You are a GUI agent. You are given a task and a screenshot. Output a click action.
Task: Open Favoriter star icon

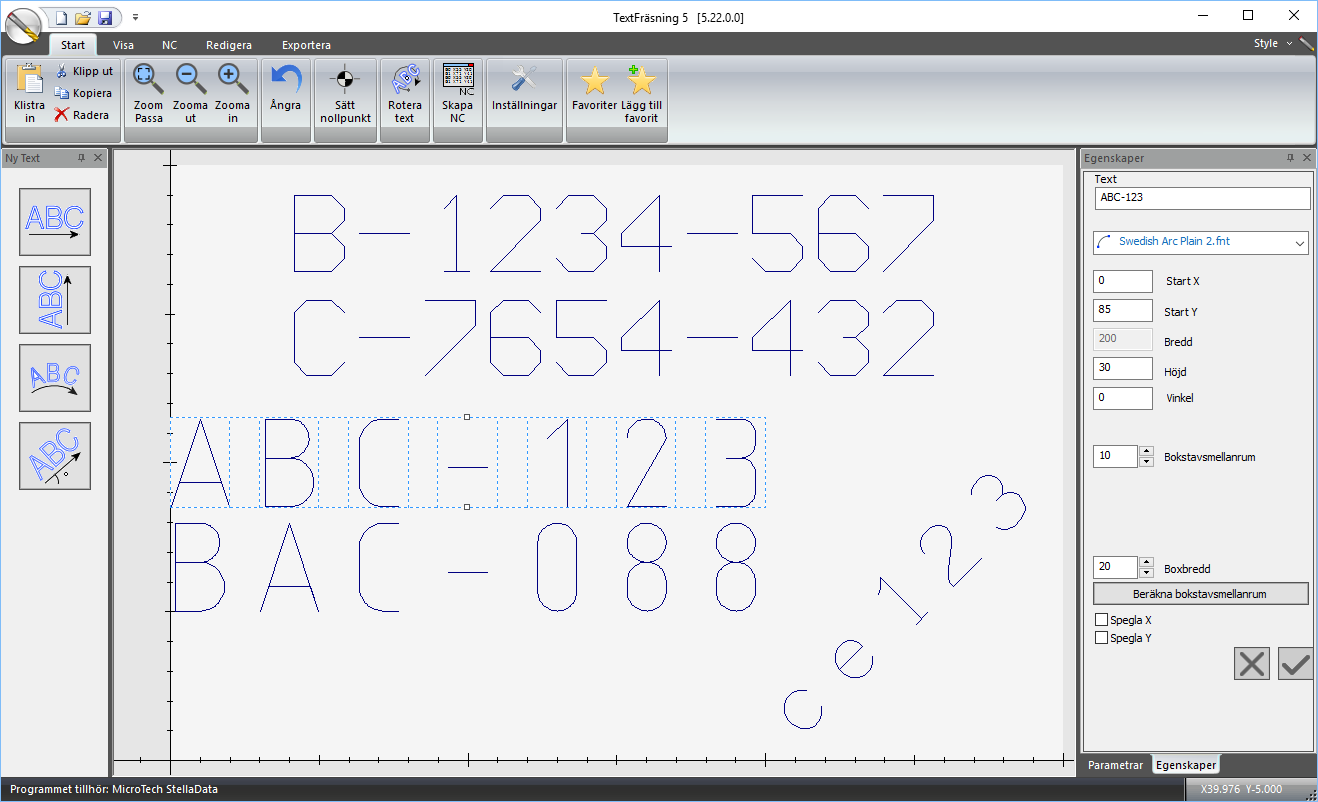tap(594, 80)
